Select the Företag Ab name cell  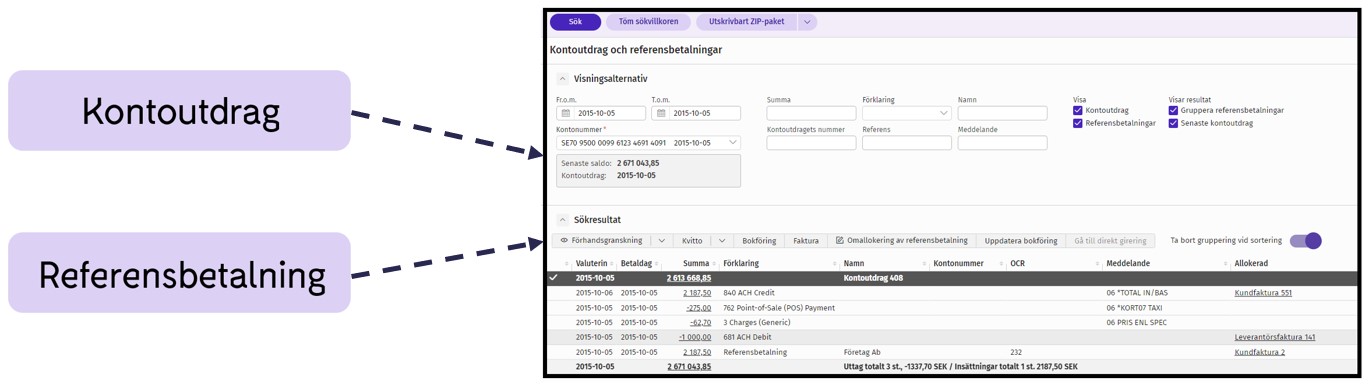tap(862, 353)
